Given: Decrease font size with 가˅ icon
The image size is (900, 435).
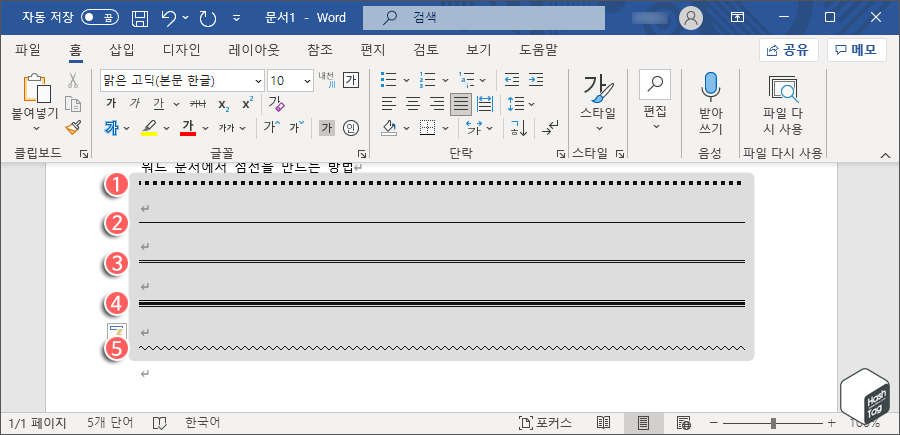Looking at the screenshot, I should click(x=297, y=127).
